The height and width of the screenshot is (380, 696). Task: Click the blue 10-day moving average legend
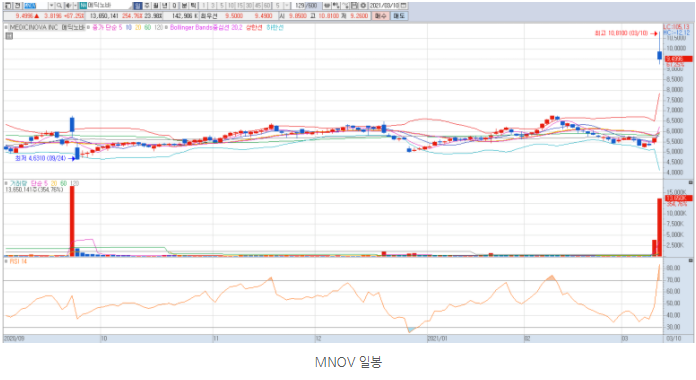pyautogui.click(x=128, y=28)
